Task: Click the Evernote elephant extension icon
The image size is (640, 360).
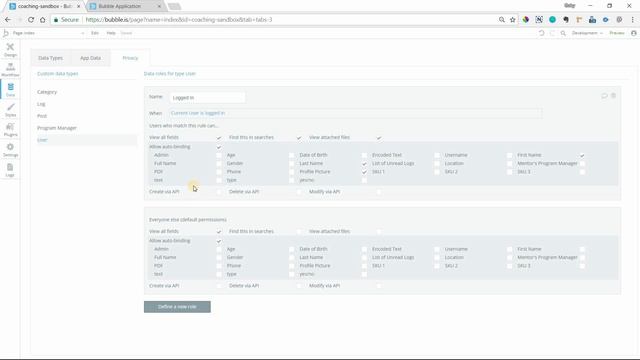Action: [566, 20]
